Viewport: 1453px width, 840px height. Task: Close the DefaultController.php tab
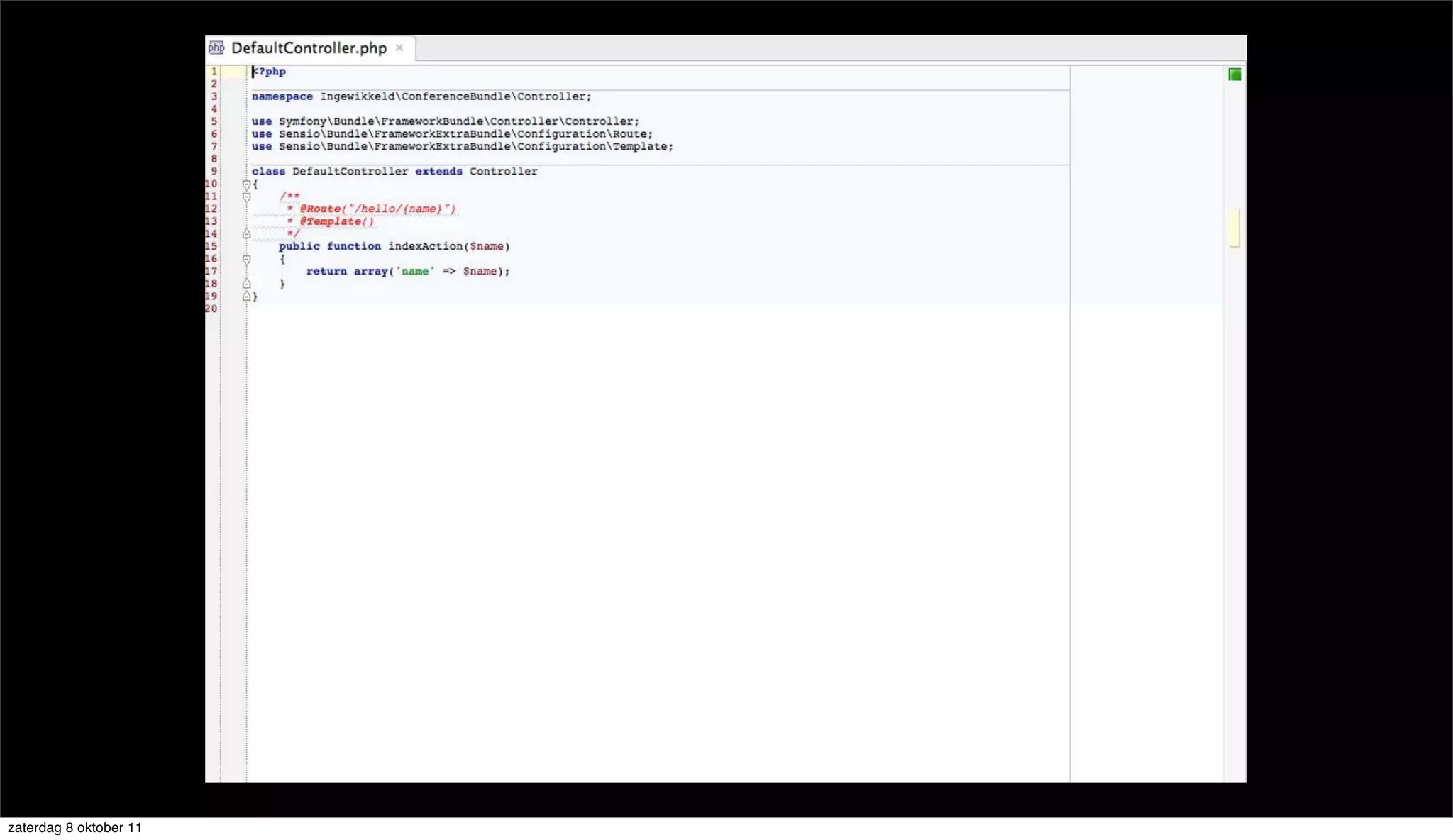click(399, 48)
